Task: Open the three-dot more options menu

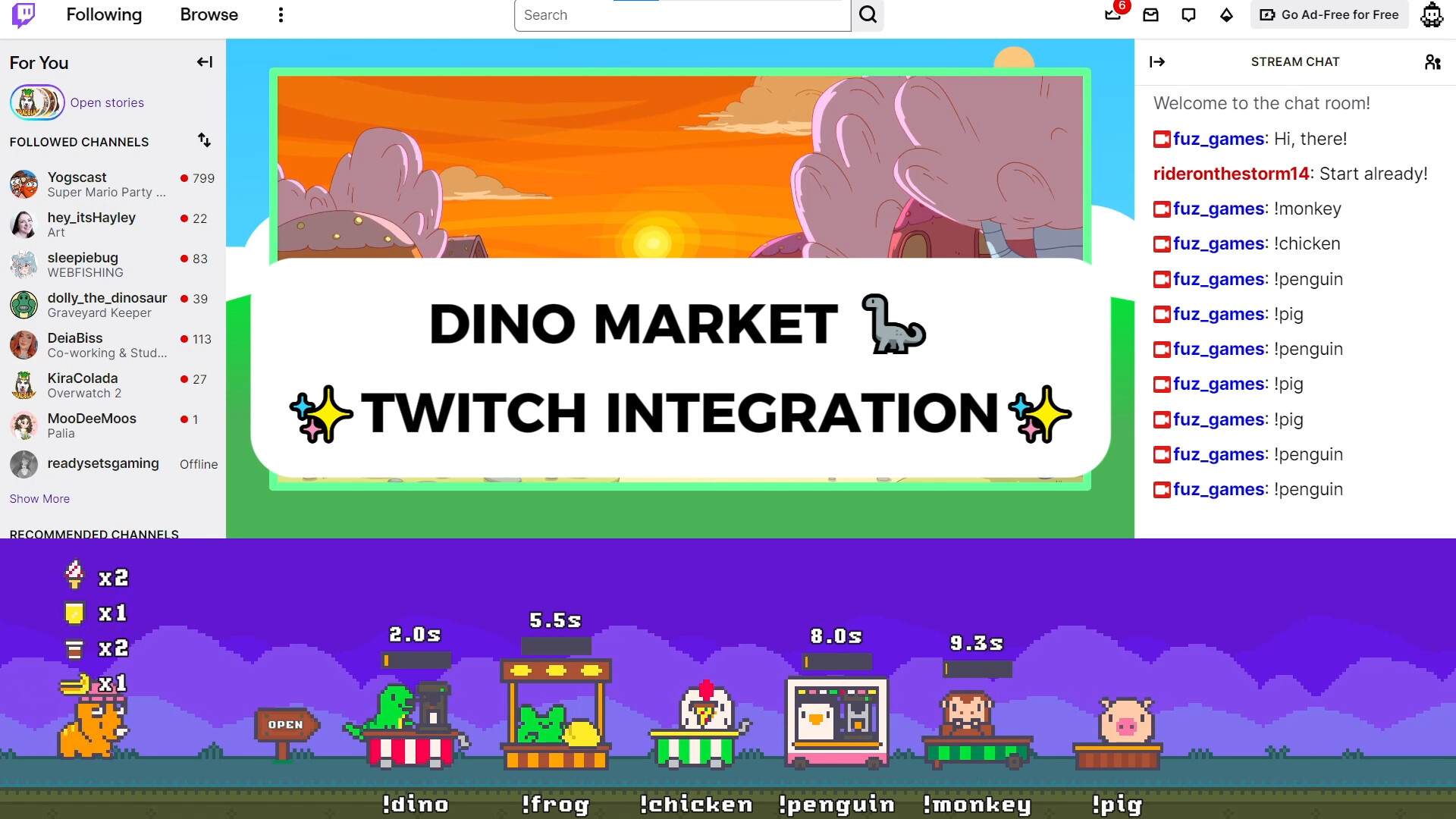Action: pyautogui.click(x=281, y=15)
